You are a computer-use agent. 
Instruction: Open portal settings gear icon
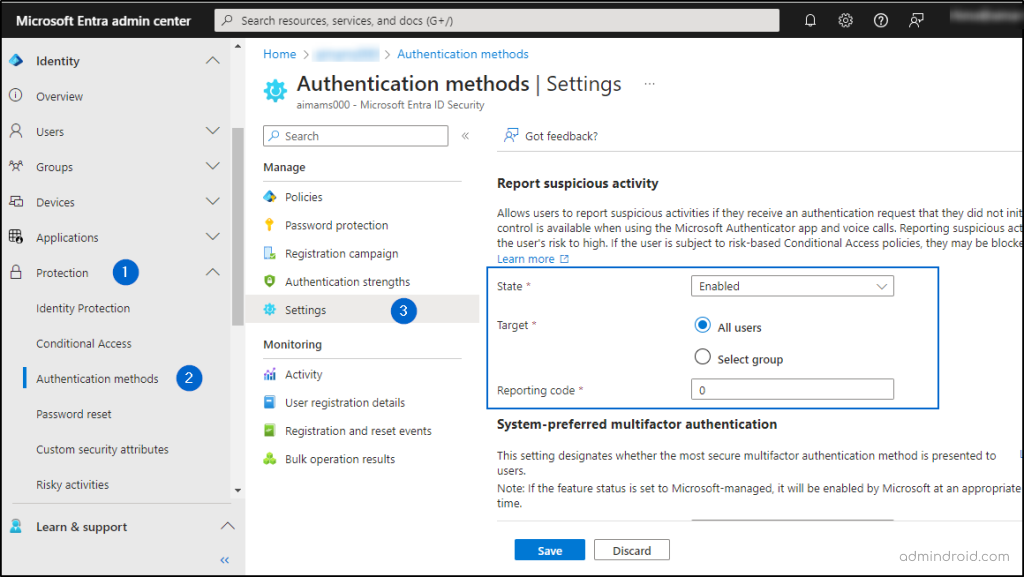[845, 20]
